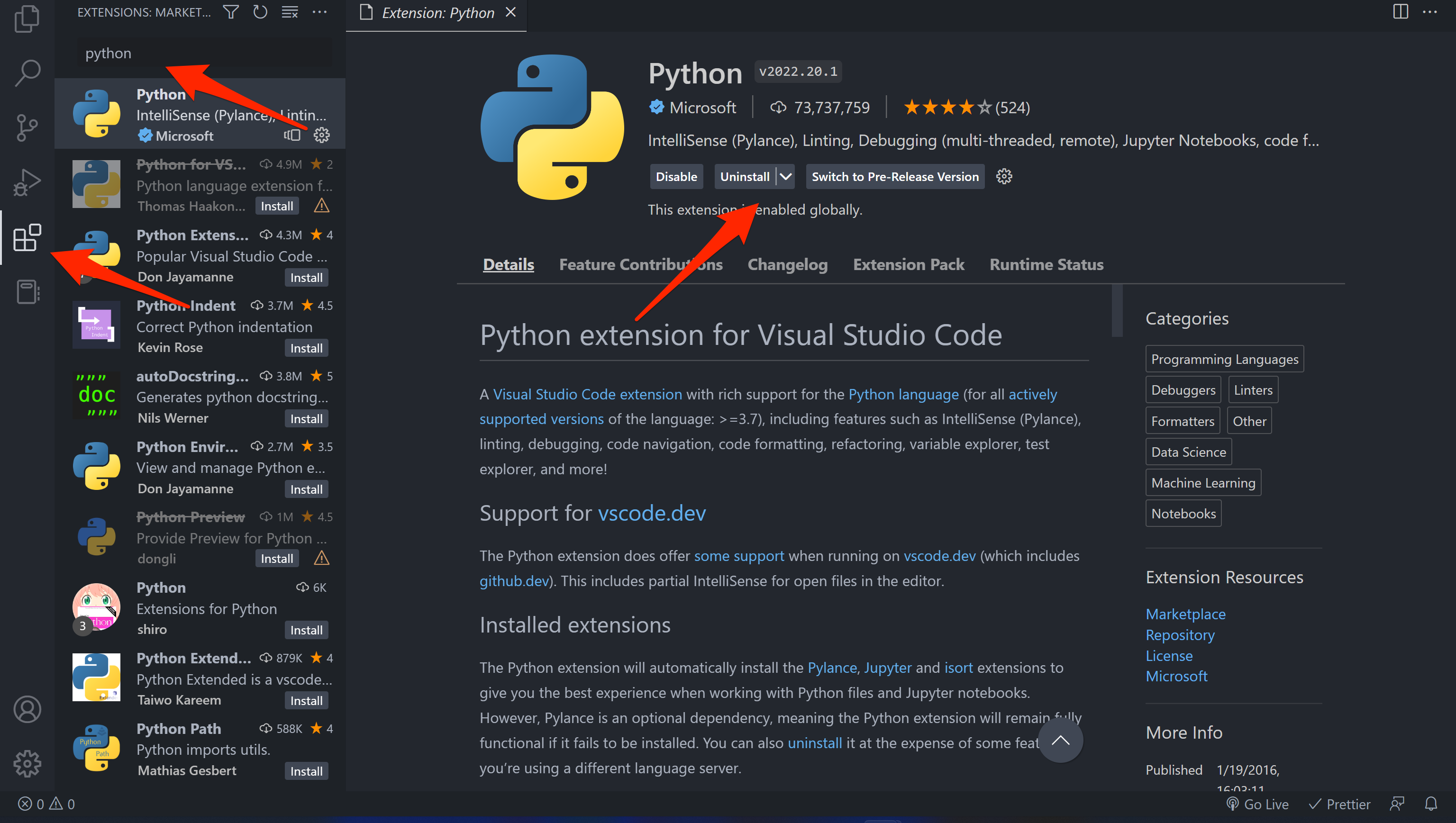Clear extensions search results icon
Image resolution: width=1456 pixels, height=823 pixels.
point(290,12)
